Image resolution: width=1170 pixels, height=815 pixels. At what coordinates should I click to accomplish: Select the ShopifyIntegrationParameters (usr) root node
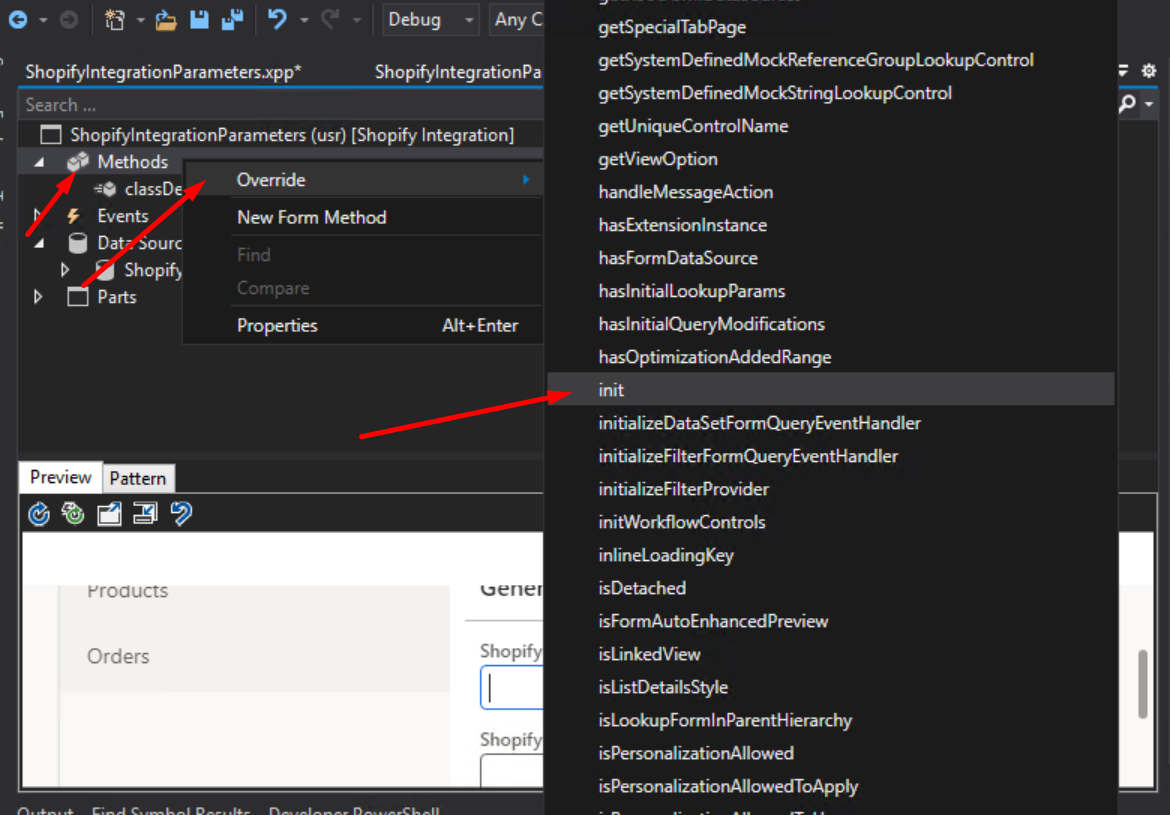coord(292,135)
